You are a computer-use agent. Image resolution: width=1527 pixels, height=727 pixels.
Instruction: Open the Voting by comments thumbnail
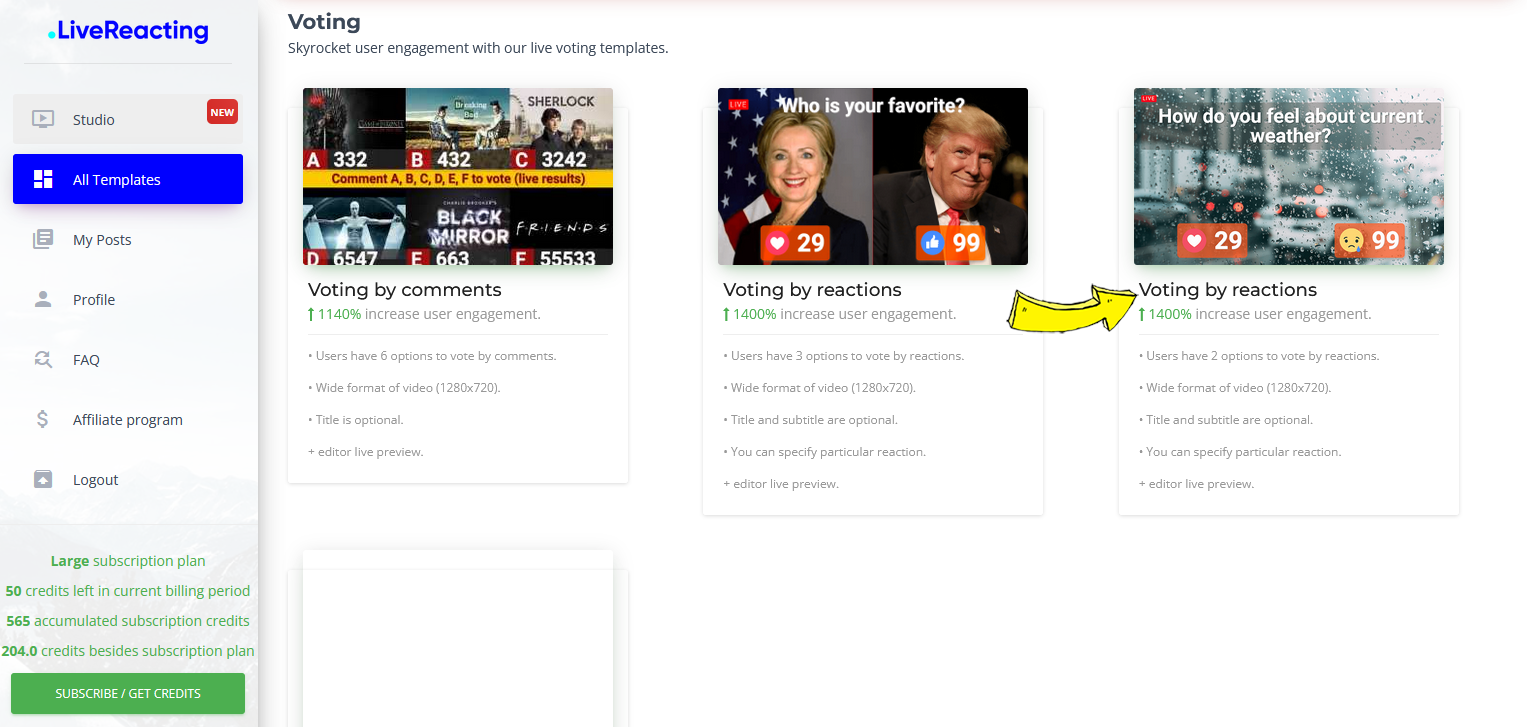pyautogui.click(x=458, y=176)
